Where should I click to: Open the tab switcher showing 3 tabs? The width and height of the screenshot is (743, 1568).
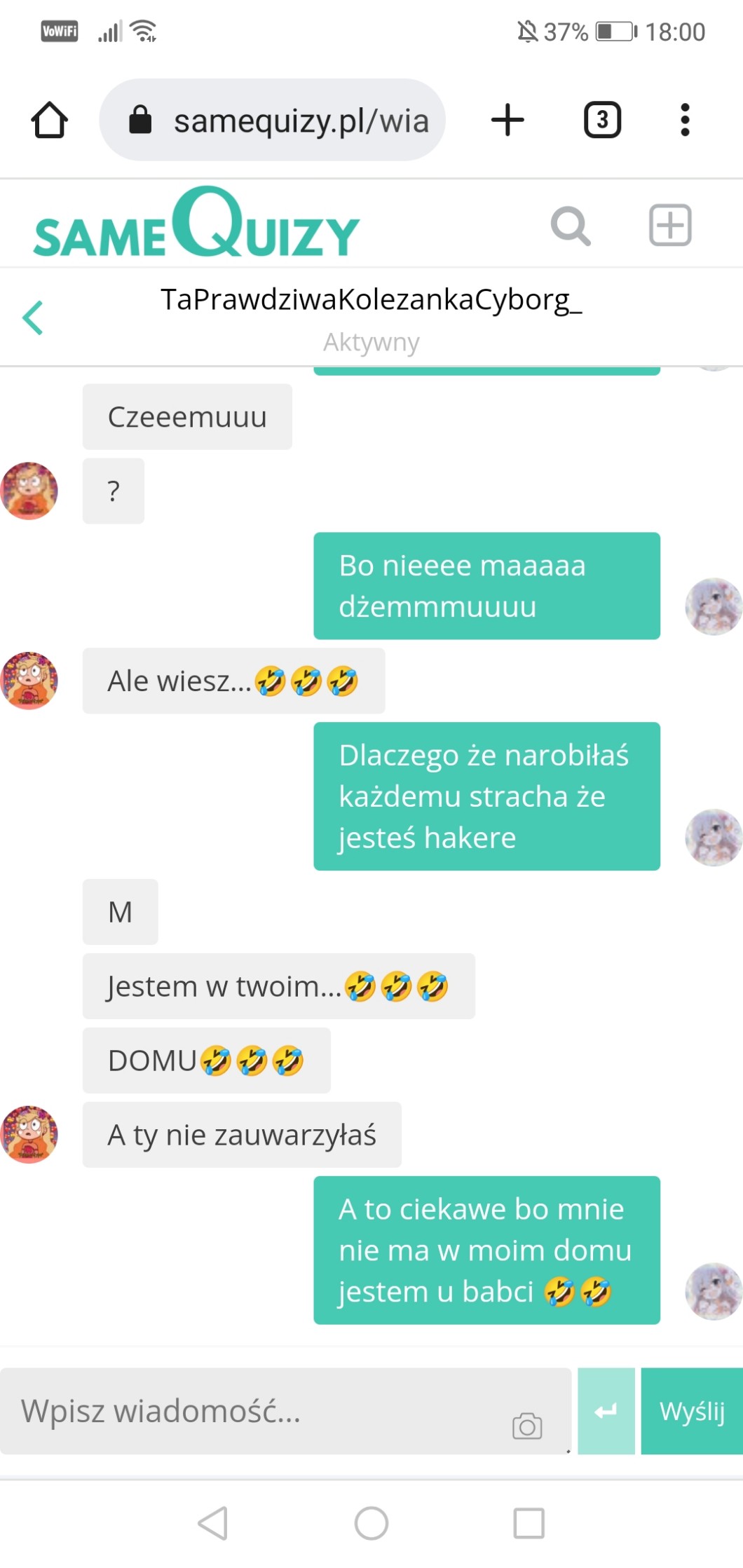click(602, 120)
